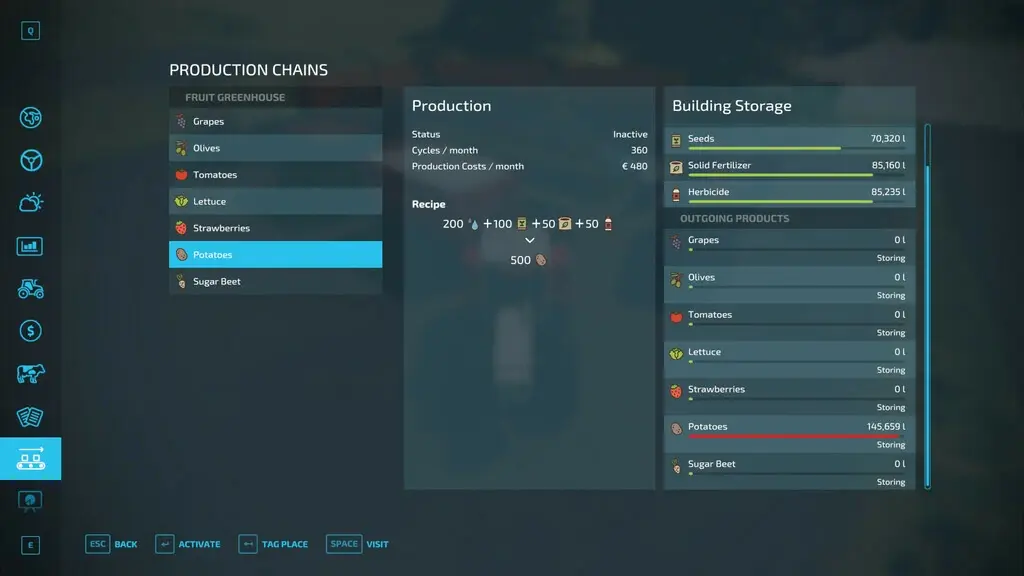Open the world map sidebar icon

30,118
